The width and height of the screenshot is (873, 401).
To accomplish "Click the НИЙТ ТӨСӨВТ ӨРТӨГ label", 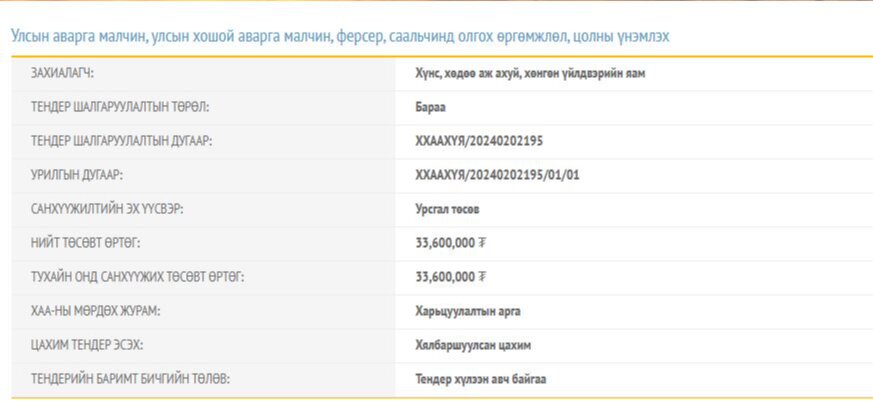I will pyautogui.click(x=86, y=243).
